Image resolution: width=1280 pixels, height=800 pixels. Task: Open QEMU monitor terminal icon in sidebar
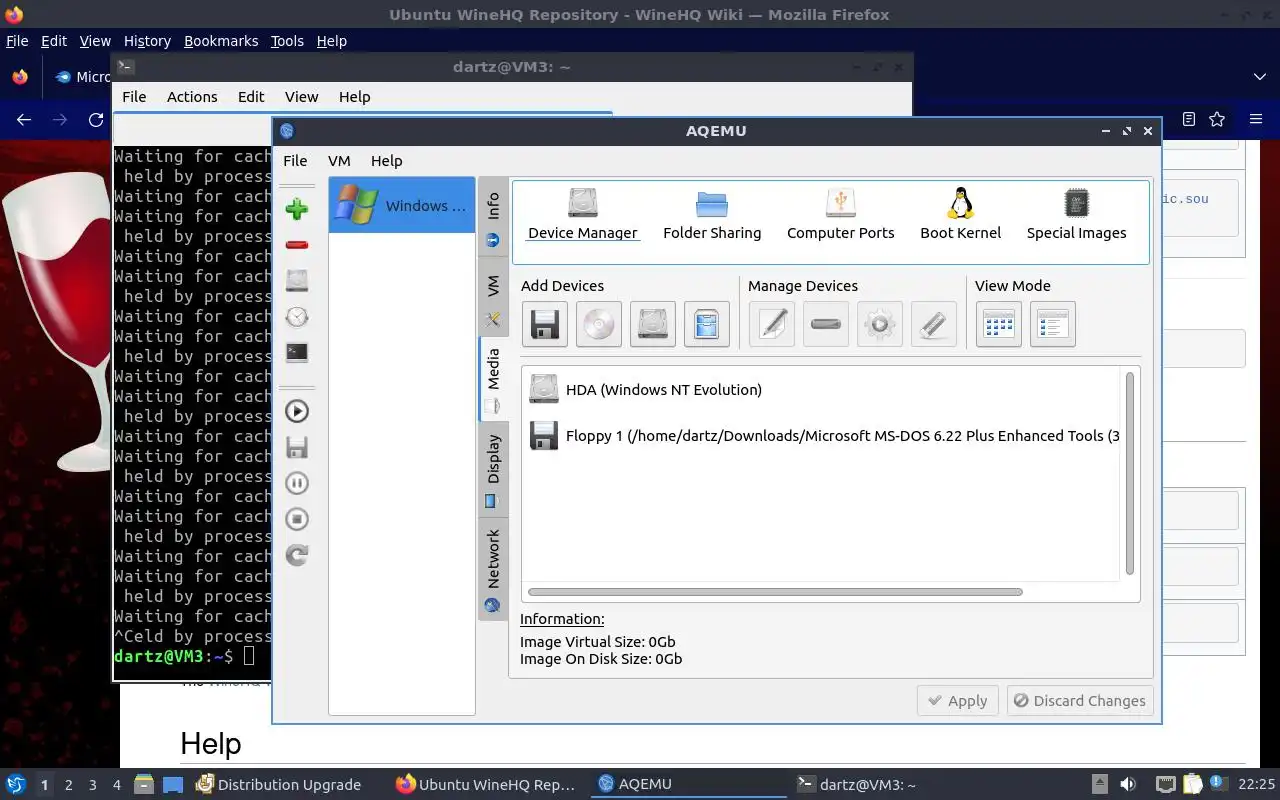(297, 352)
